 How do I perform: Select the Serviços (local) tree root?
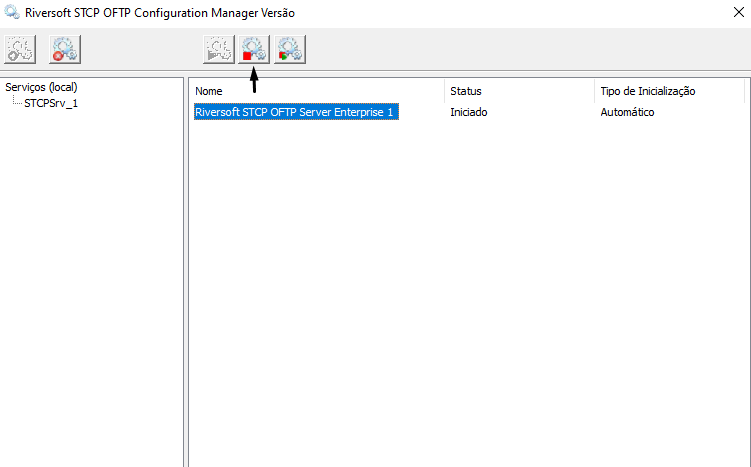[x=41, y=87]
